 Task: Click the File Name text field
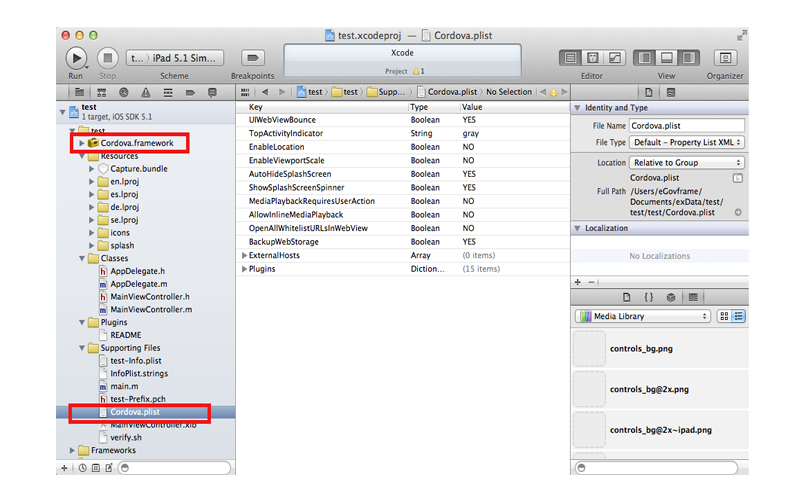[687, 126]
